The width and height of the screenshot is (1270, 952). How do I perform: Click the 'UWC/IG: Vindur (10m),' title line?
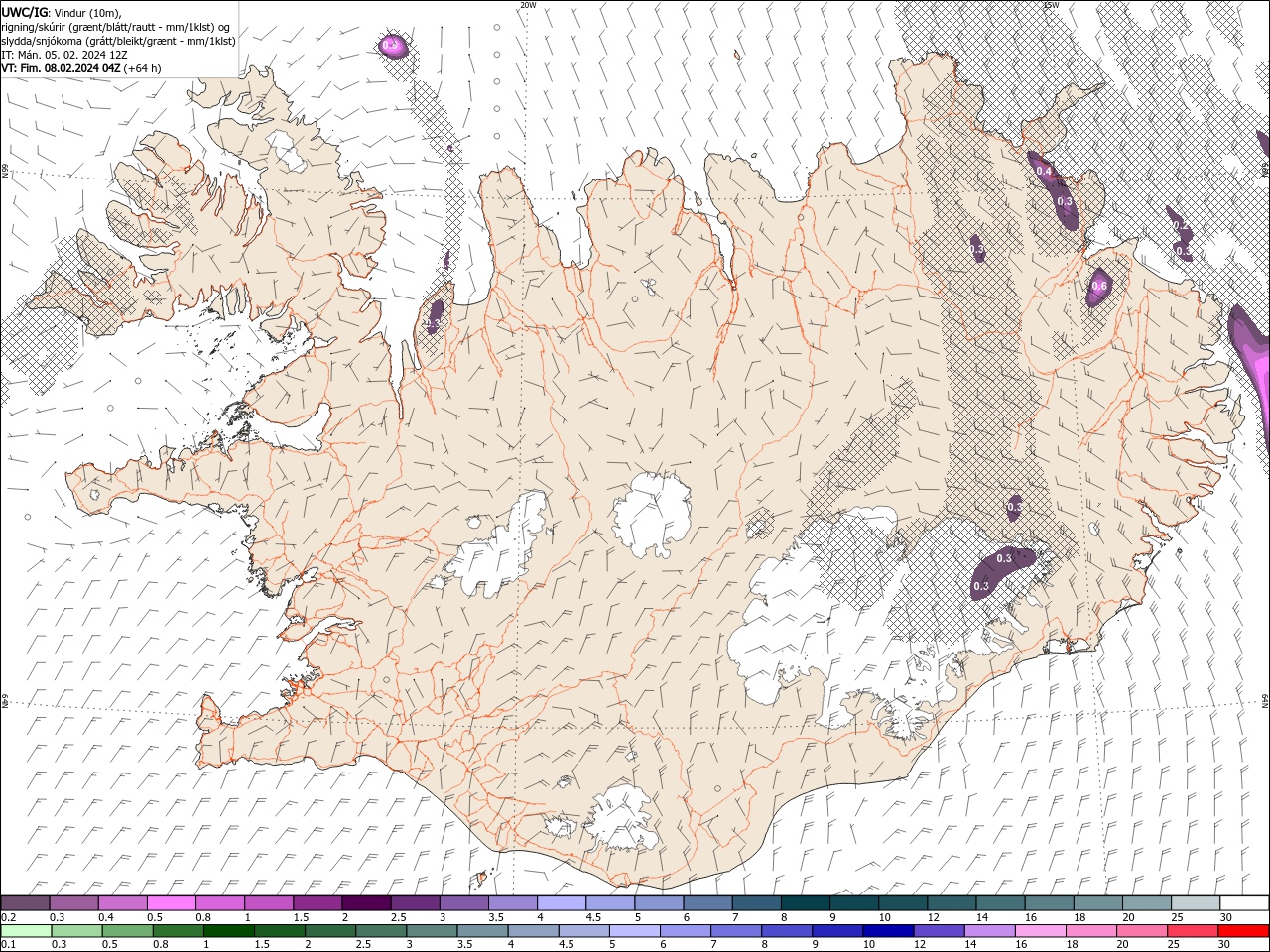(62, 12)
